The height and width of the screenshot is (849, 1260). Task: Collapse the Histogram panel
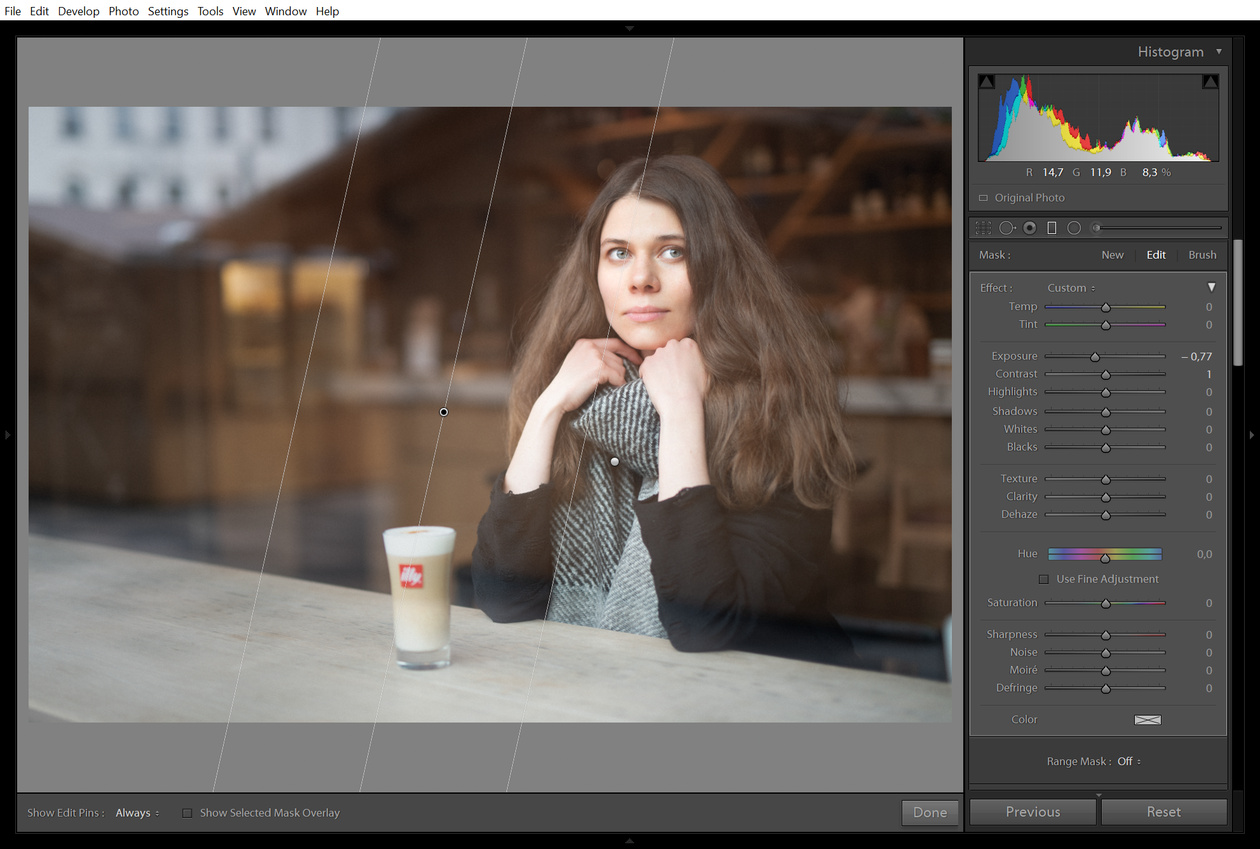[1218, 52]
